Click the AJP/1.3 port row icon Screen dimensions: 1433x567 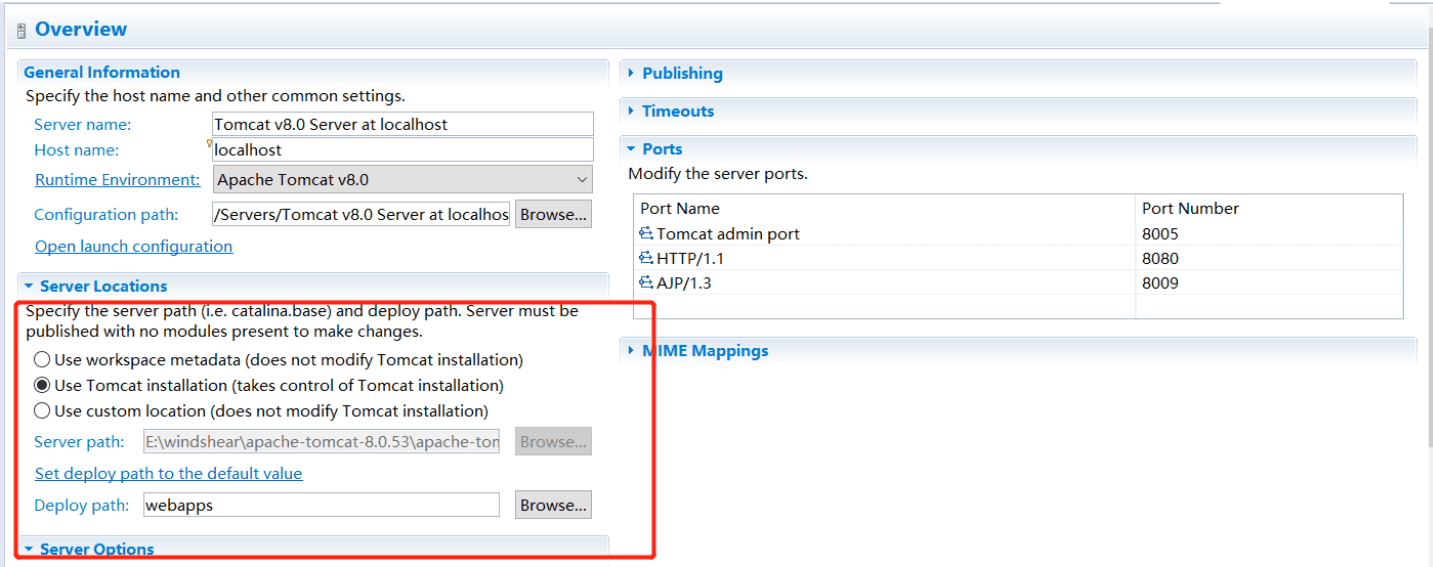click(646, 283)
